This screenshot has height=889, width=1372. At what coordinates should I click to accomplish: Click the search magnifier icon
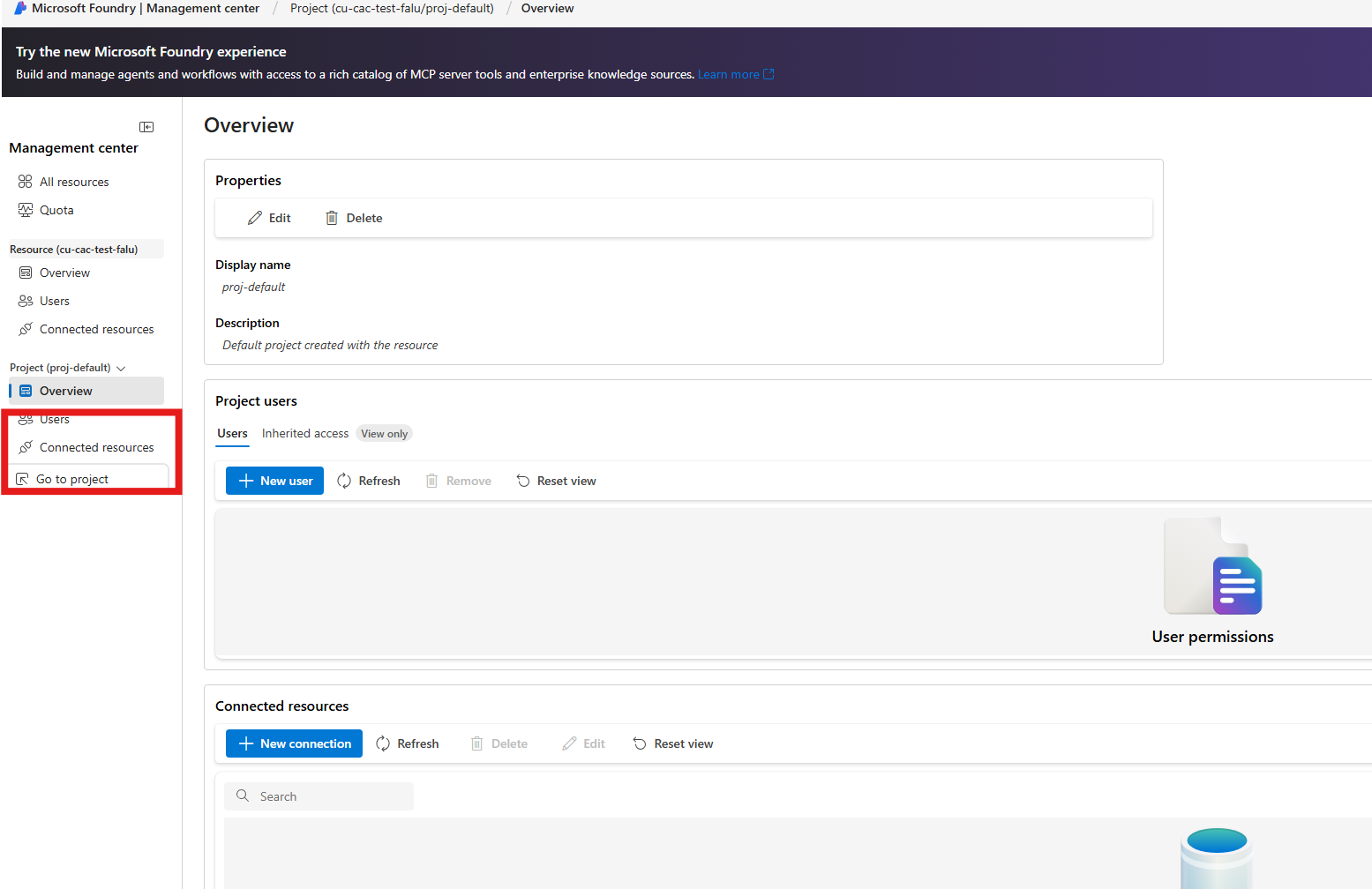243,796
